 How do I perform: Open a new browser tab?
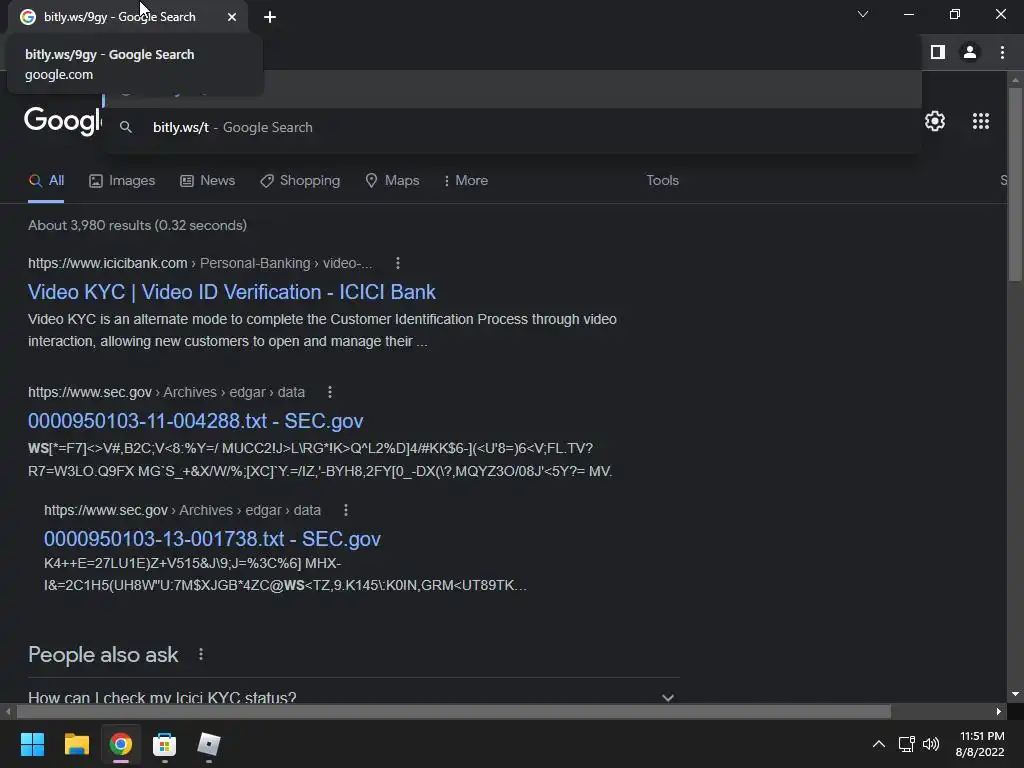270,17
